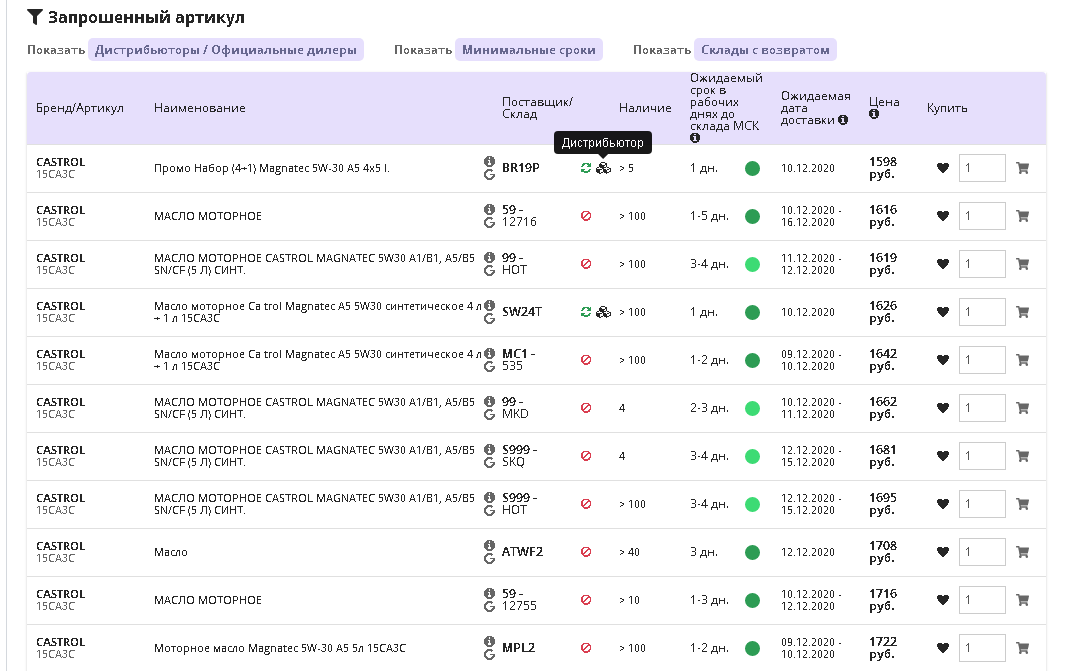
Task: Click delivery date 12.12.2020 in ATWF2 row
Action: coord(808,552)
